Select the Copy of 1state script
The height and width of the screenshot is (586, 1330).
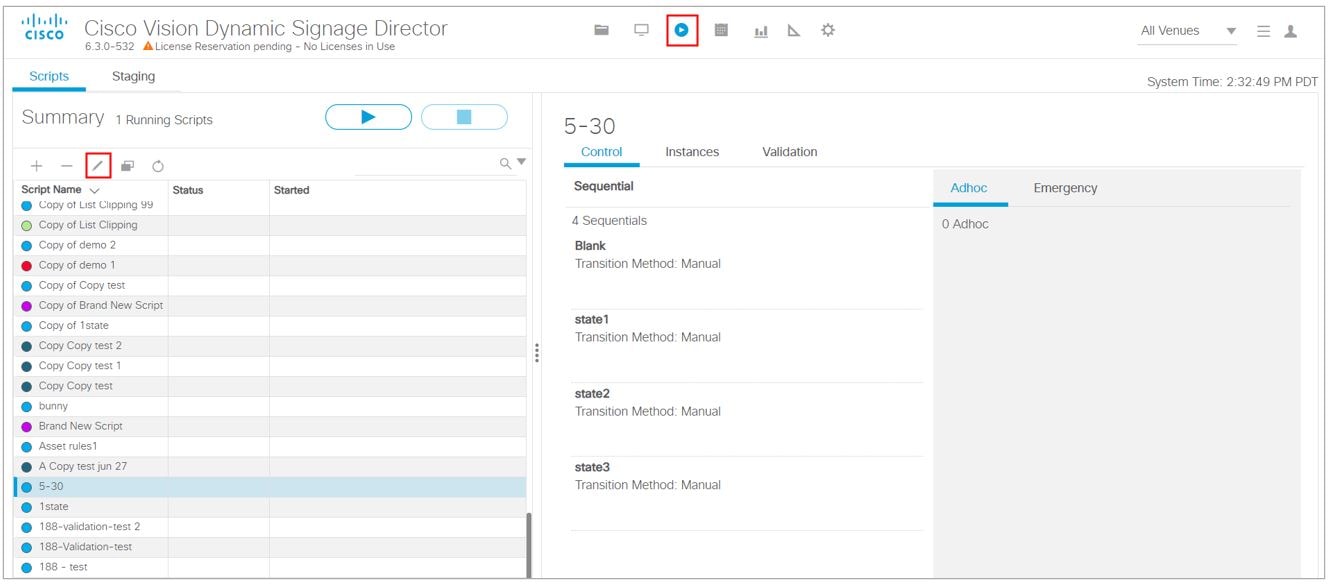[x=270, y=326]
